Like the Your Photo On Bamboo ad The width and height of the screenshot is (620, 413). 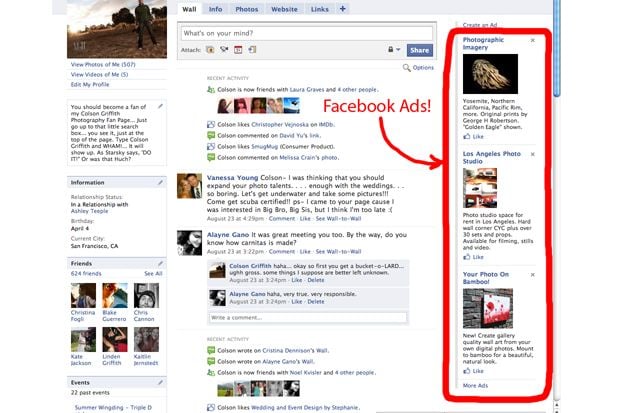click(x=474, y=371)
